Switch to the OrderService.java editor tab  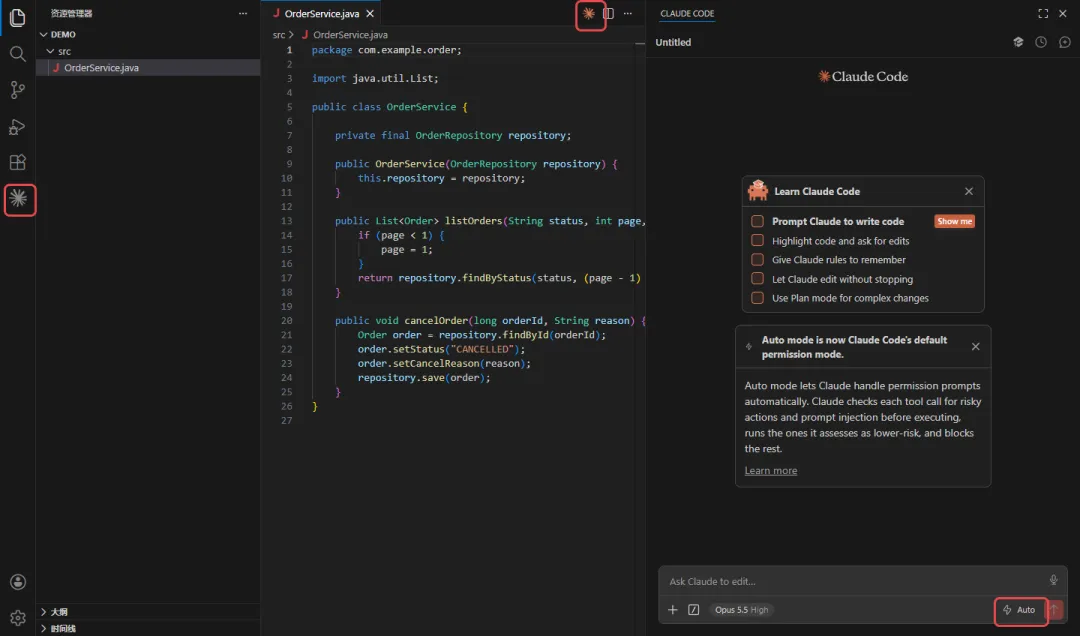click(322, 13)
